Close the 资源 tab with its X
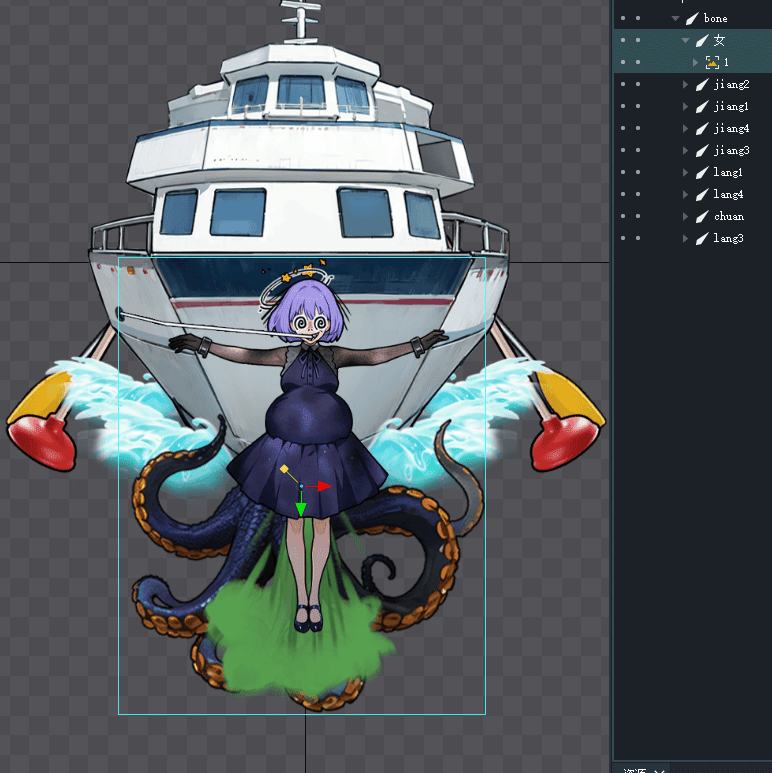This screenshot has height=773, width=772. click(659, 770)
